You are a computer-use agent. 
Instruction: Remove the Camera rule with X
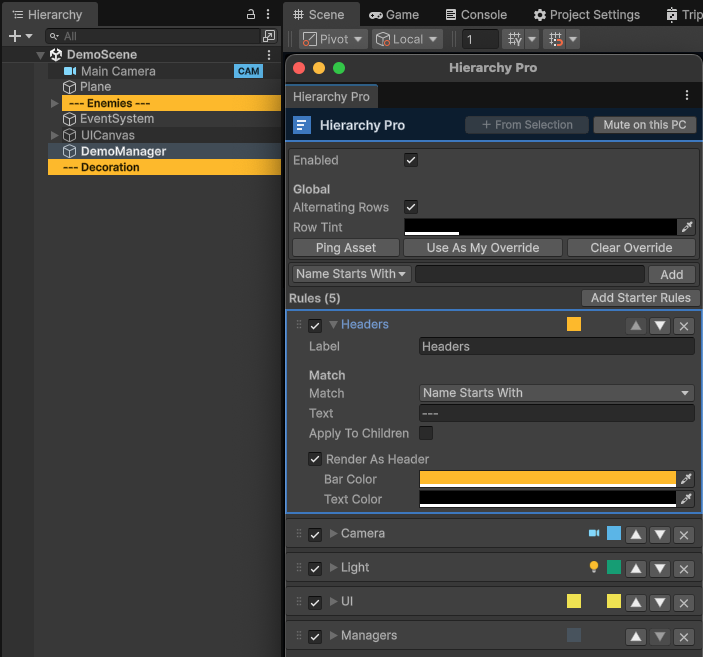click(684, 535)
